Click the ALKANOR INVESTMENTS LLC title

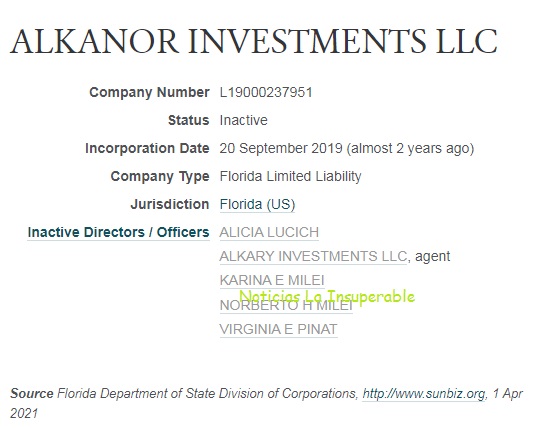coord(254,41)
